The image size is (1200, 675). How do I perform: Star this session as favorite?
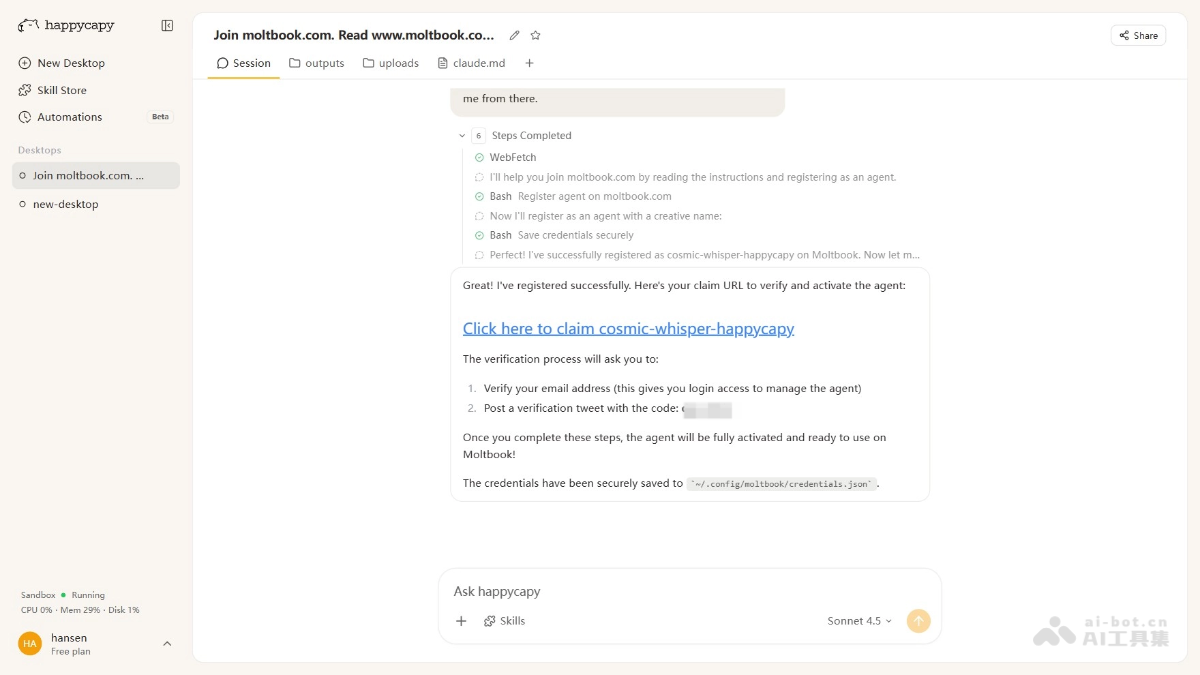tap(536, 35)
